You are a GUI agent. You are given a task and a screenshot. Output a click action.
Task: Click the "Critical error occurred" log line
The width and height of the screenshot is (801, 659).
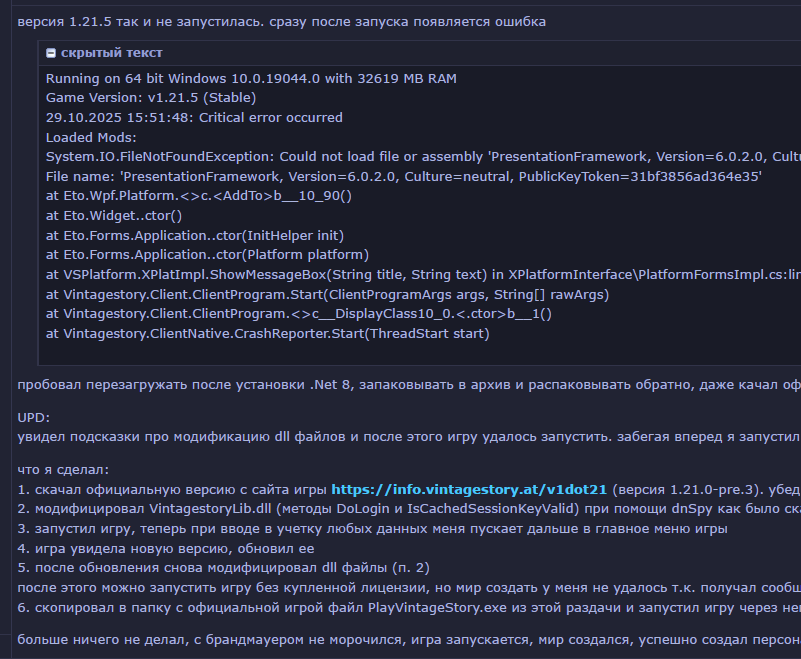click(x=194, y=118)
